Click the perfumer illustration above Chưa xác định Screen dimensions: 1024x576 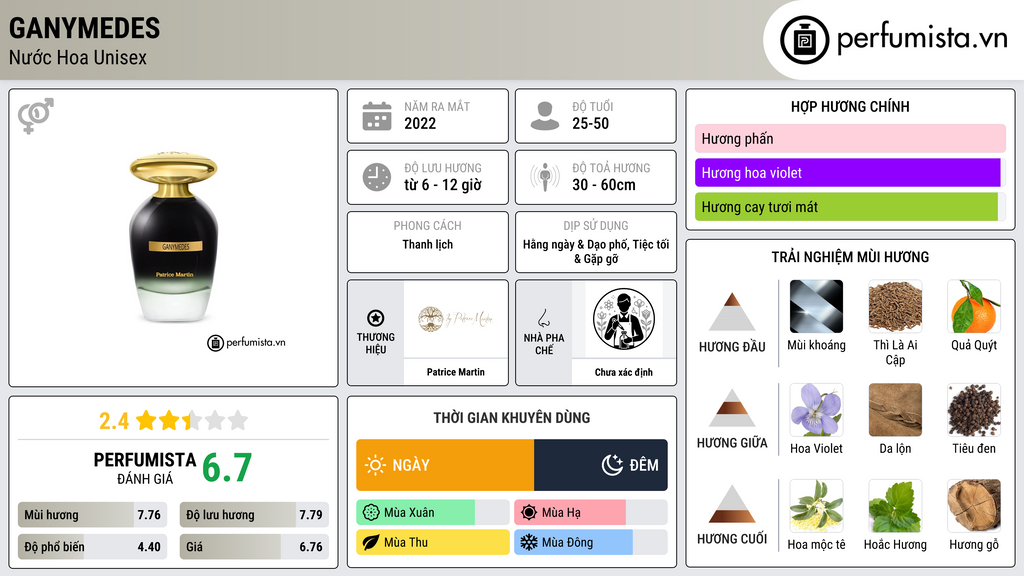[624, 319]
